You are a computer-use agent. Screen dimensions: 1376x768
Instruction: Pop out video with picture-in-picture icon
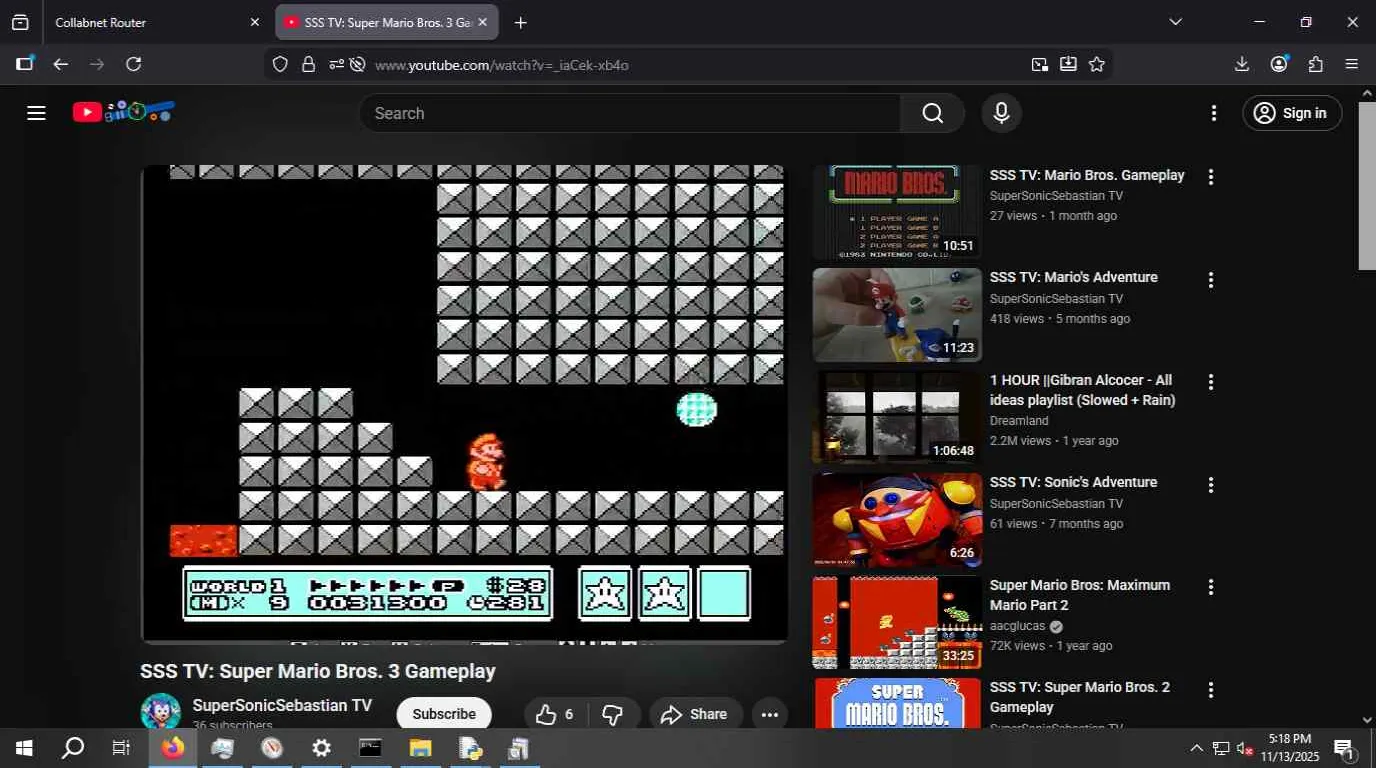tap(1040, 64)
